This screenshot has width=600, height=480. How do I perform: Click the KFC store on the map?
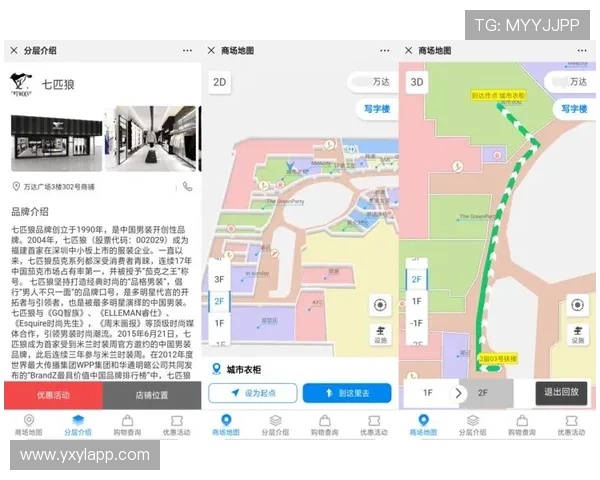tap(317, 302)
